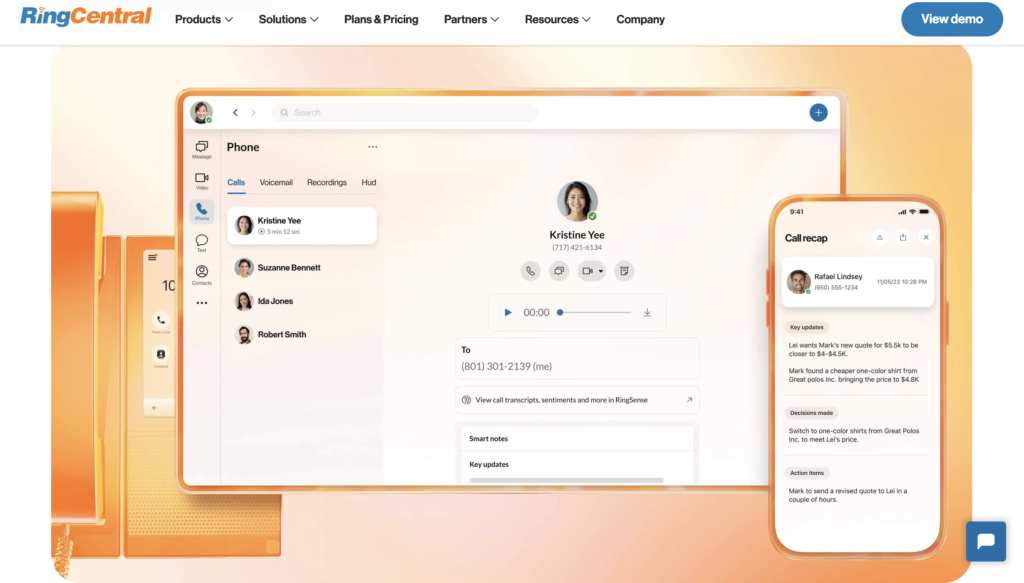The image size is (1024, 583).
Task: Open Video in the sidebar
Action: click(x=202, y=181)
